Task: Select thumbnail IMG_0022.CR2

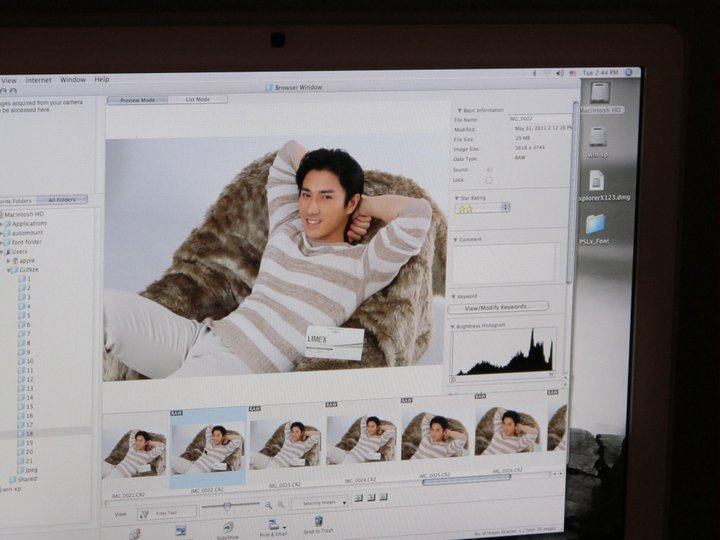Action: pyautogui.click(x=208, y=448)
